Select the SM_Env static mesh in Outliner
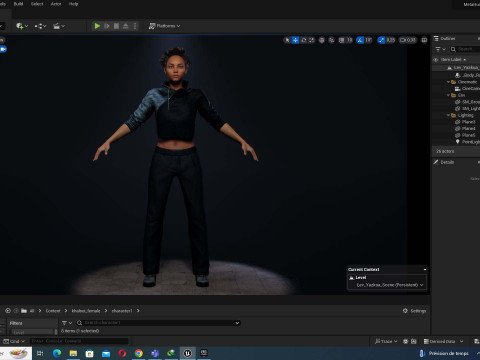Viewport: 480px width, 360px height. click(467, 102)
